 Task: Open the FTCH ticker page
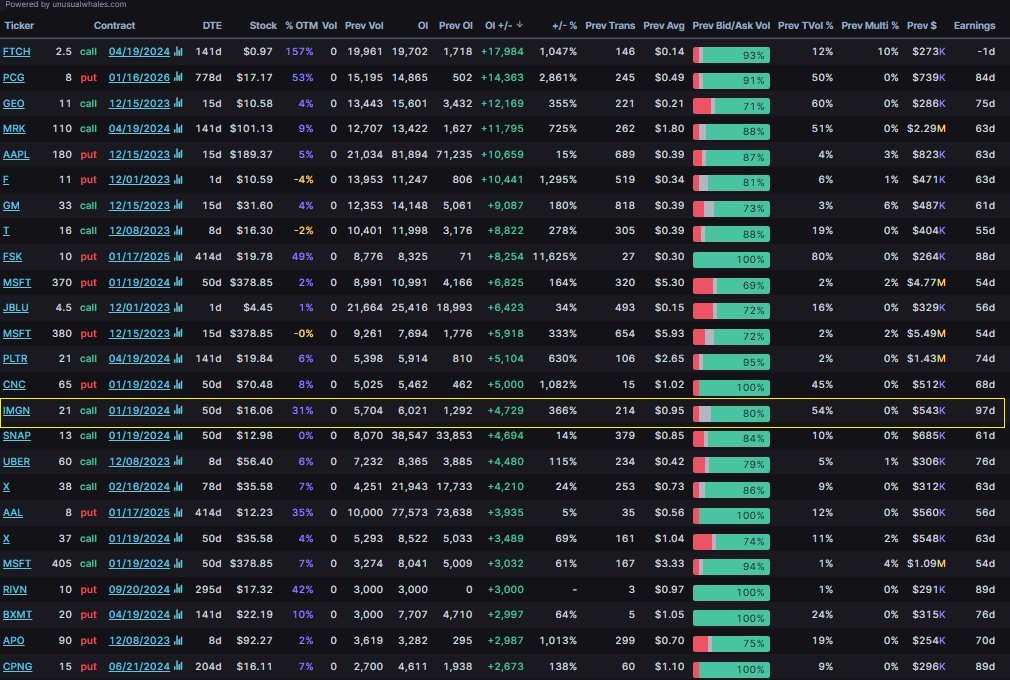(16, 51)
